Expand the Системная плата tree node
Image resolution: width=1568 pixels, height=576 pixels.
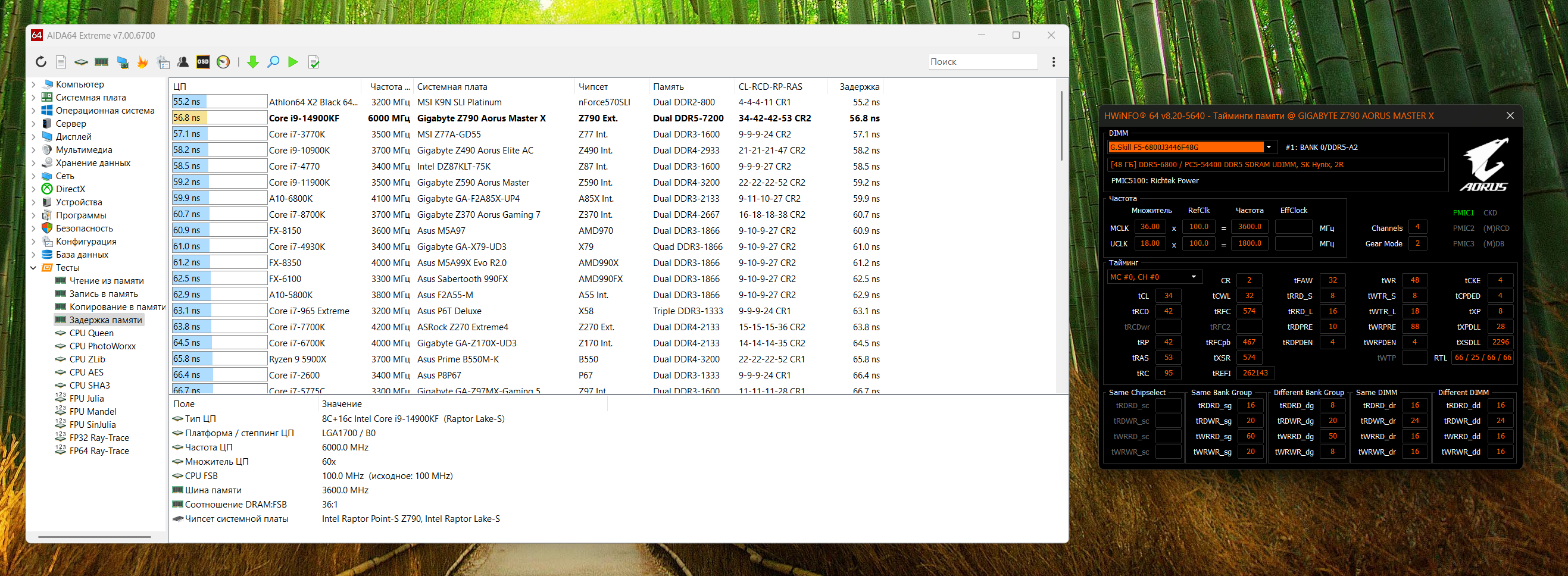coord(33,98)
